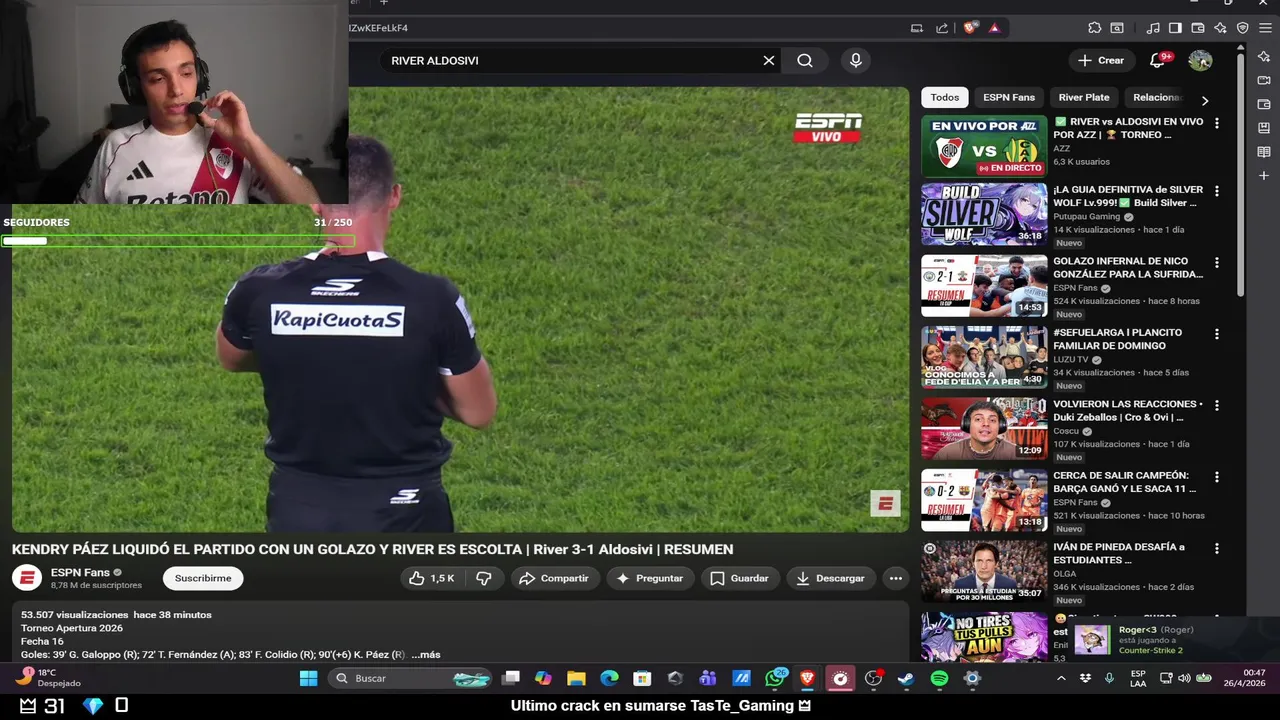Open options menu for IVÁN DE PINEDA video
Image resolution: width=1280 pixels, height=720 pixels.
point(1217,549)
